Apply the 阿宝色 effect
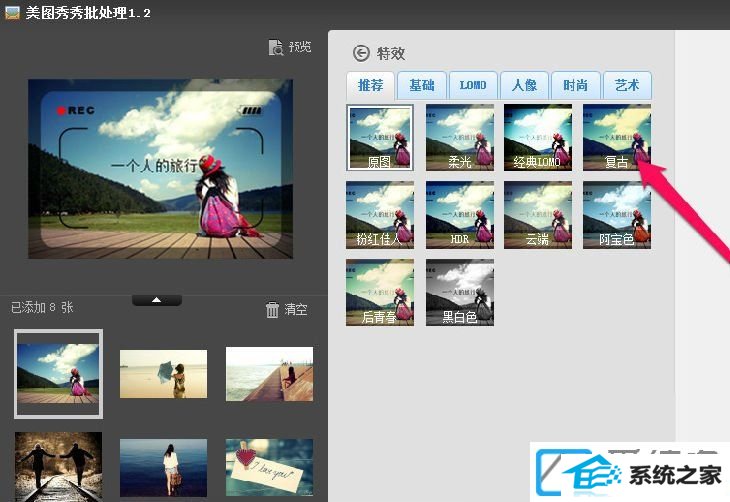This screenshot has height=502, width=730. tap(617, 215)
